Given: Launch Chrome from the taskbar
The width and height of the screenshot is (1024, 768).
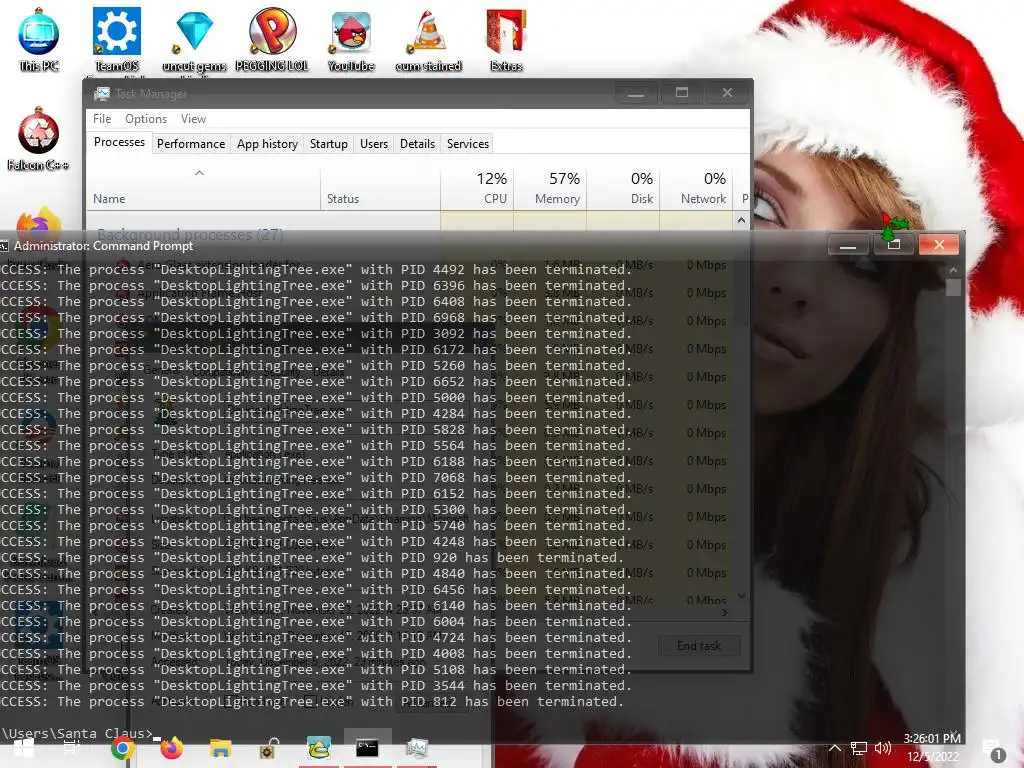Looking at the screenshot, I should tap(122, 748).
